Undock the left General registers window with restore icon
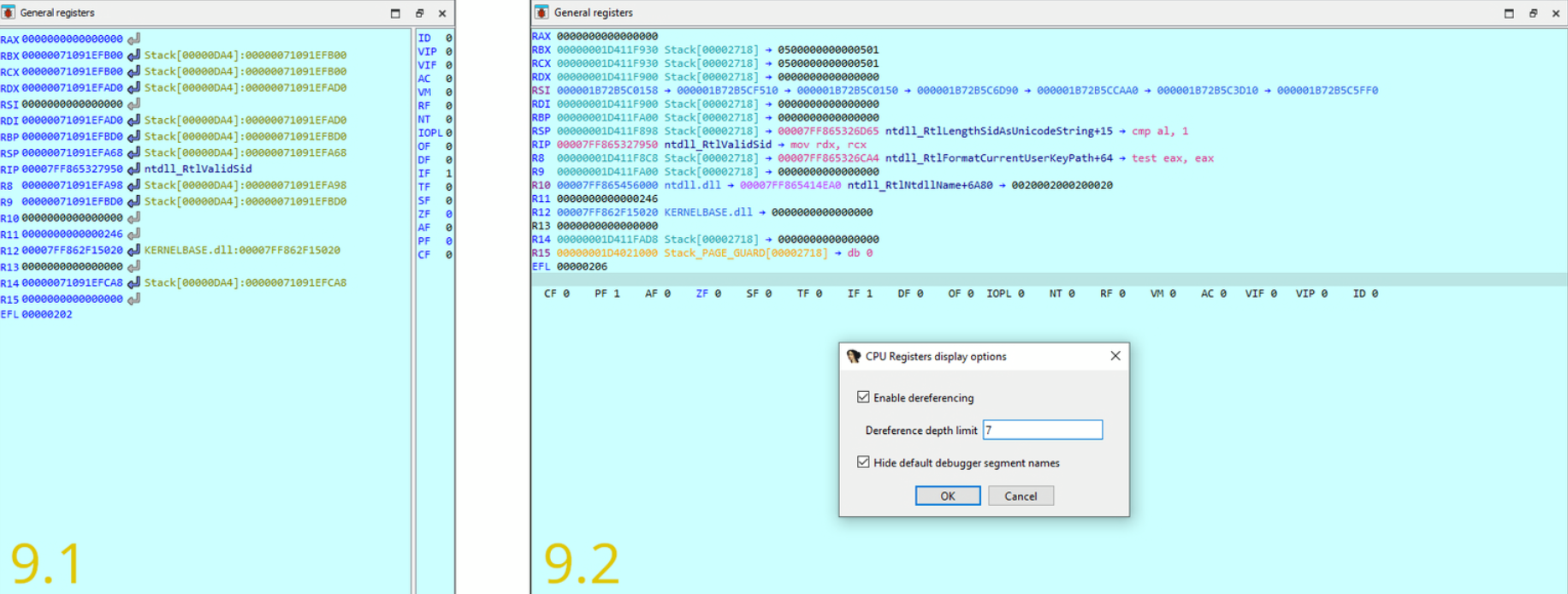This screenshot has height=594, width=1568. 419,13
